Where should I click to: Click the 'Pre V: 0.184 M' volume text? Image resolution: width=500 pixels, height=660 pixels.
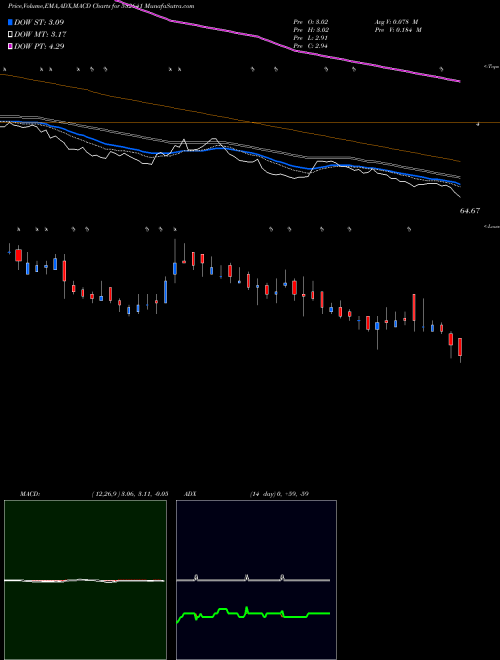(x=398, y=30)
